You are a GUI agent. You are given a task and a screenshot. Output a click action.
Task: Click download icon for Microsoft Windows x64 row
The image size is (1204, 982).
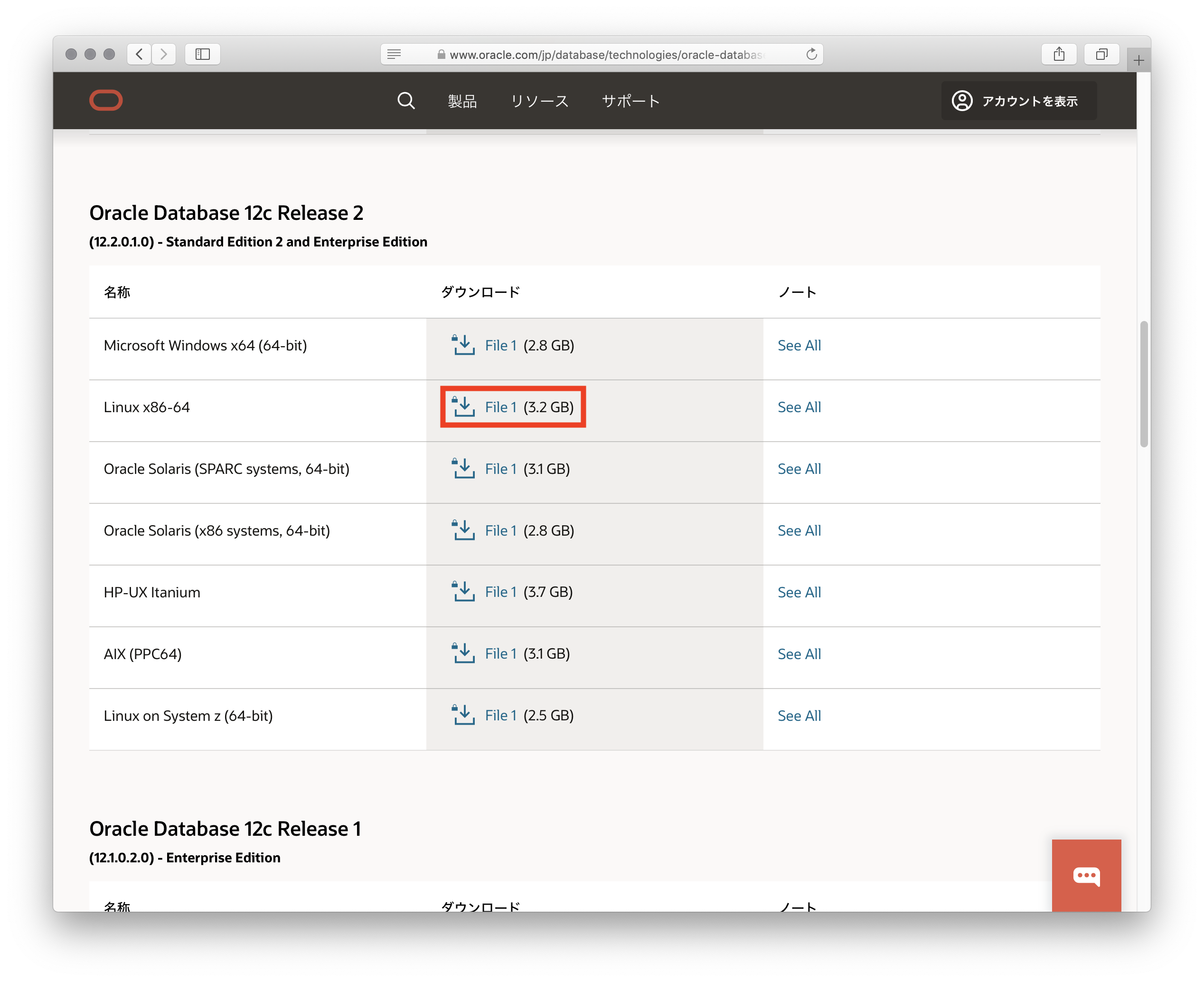pyautogui.click(x=463, y=344)
